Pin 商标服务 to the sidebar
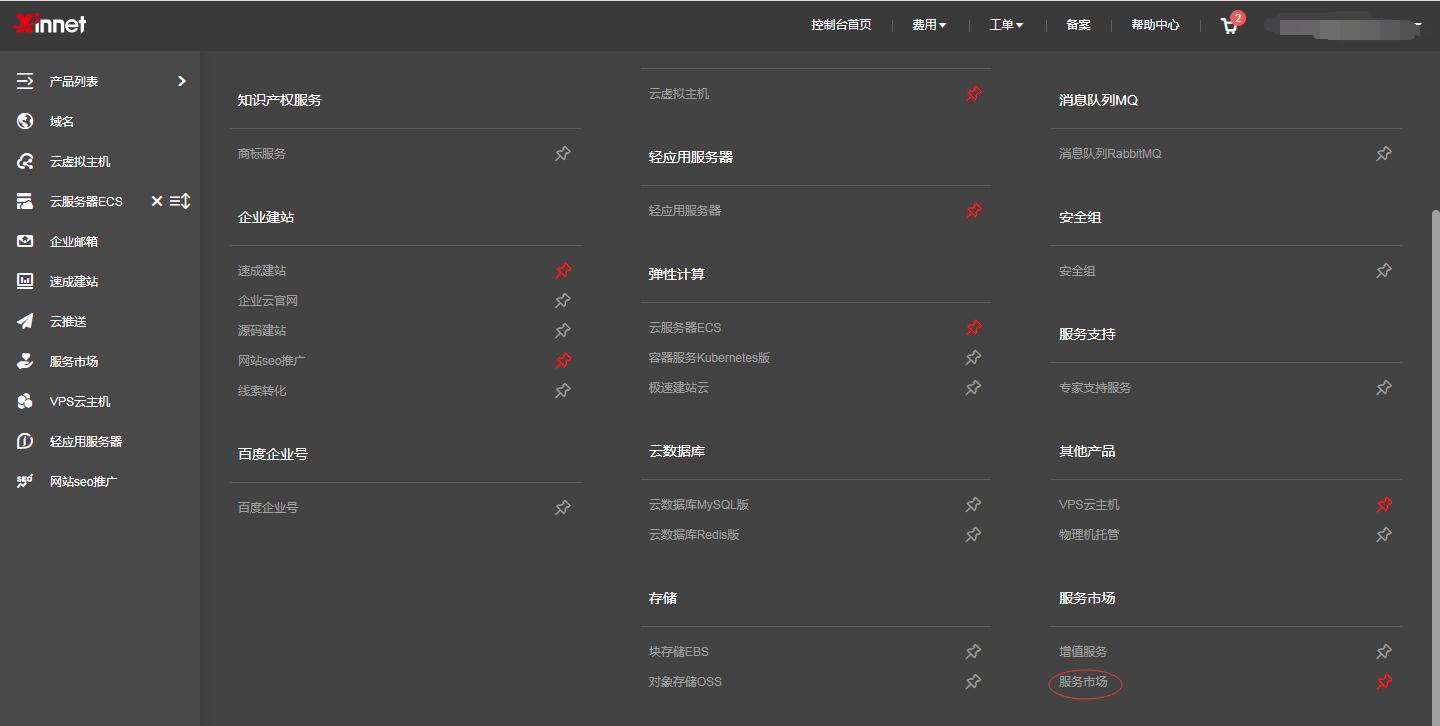This screenshot has width=1440, height=726. [563, 154]
